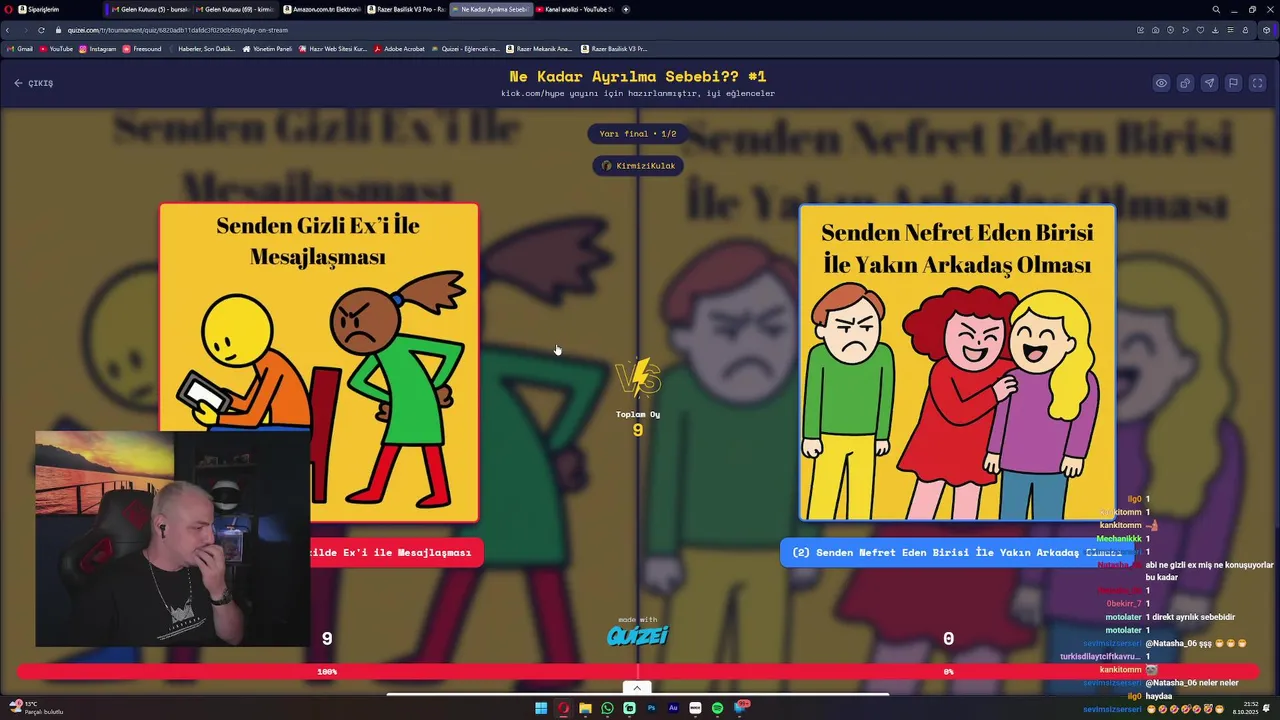Switch to the 'Kanal analizi - YouTube' tab
The height and width of the screenshot is (720, 1280).
point(574,9)
